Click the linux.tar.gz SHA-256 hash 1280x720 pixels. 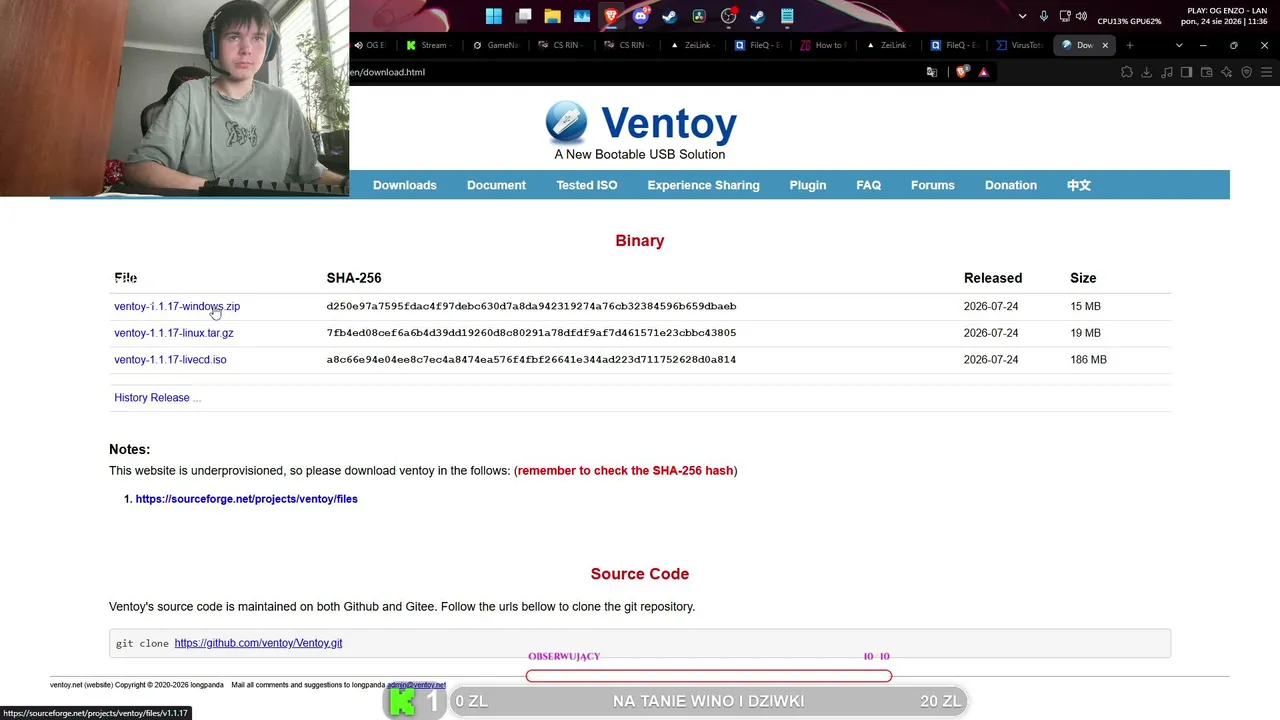pyautogui.click(x=531, y=333)
